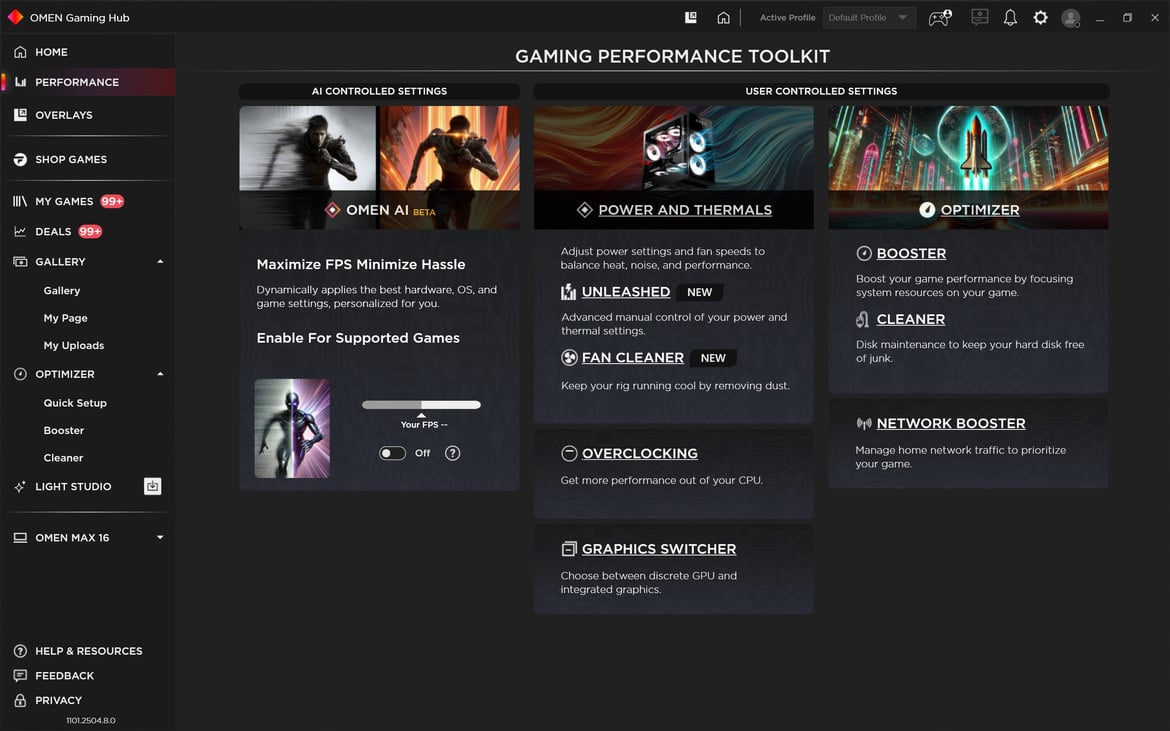Click the NEW badge beside Fan Cleaner
The height and width of the screenshot is (731, 1170).
tap(713, 358)
